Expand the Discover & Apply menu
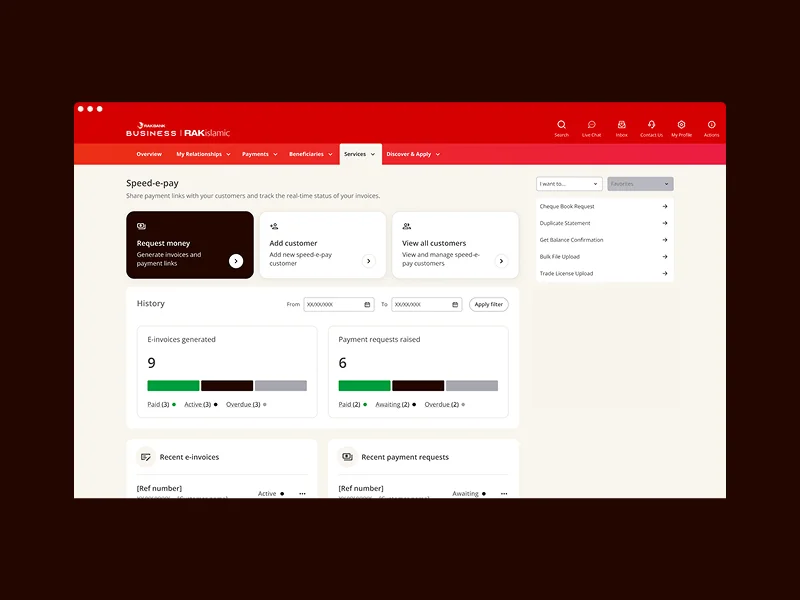Screen dimensions: 800x600 point(413,154)
